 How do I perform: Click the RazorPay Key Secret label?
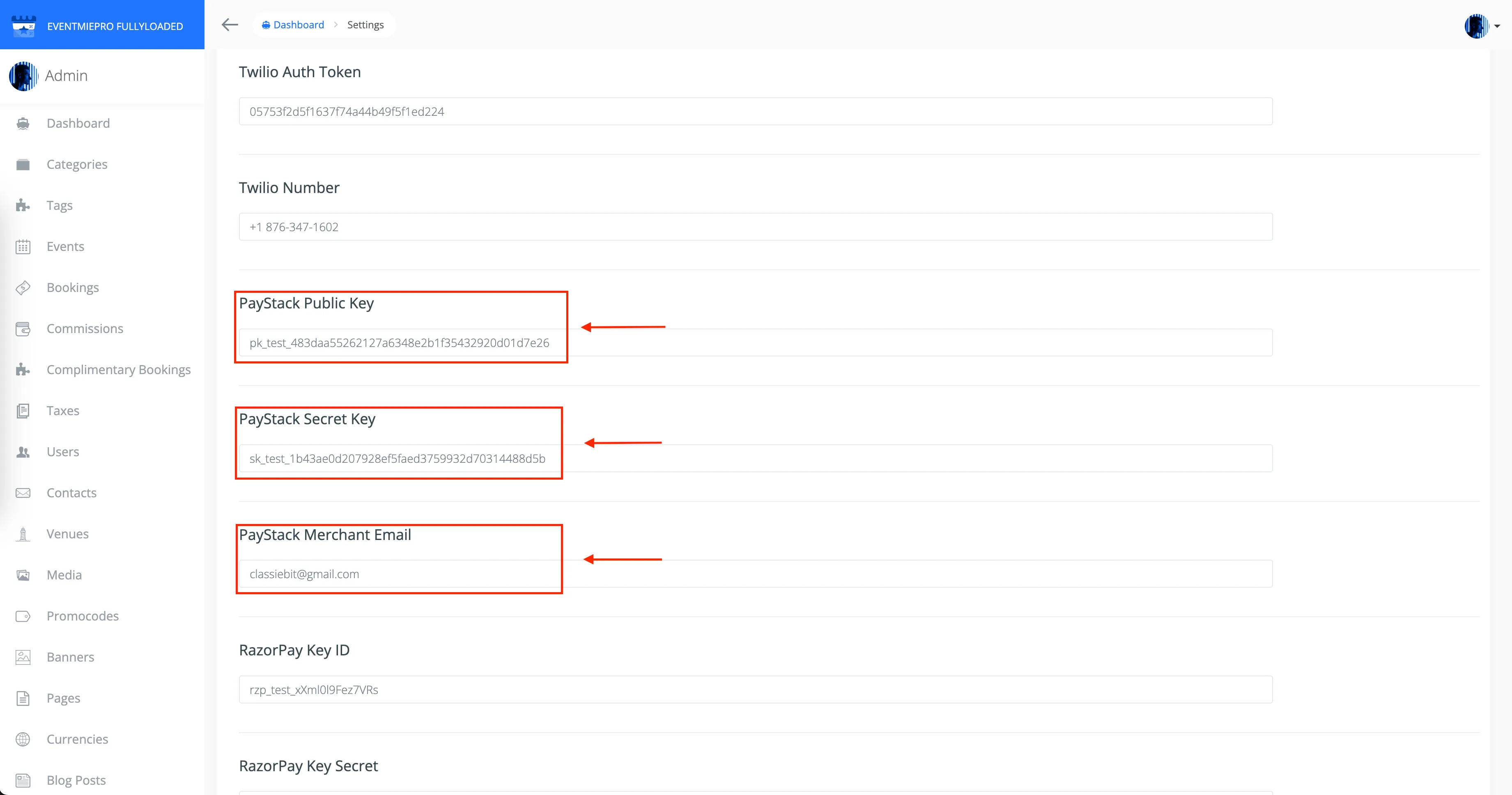[x=308, y=766]
